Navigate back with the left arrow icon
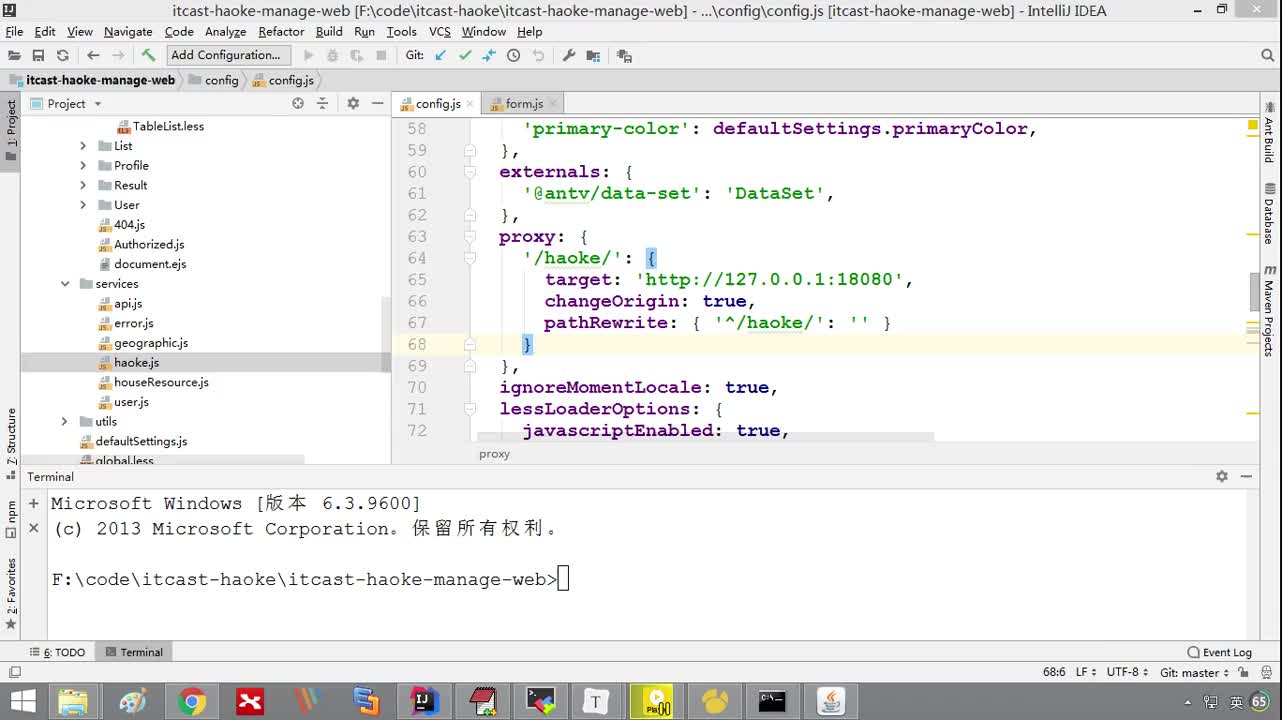 [93, 56]
